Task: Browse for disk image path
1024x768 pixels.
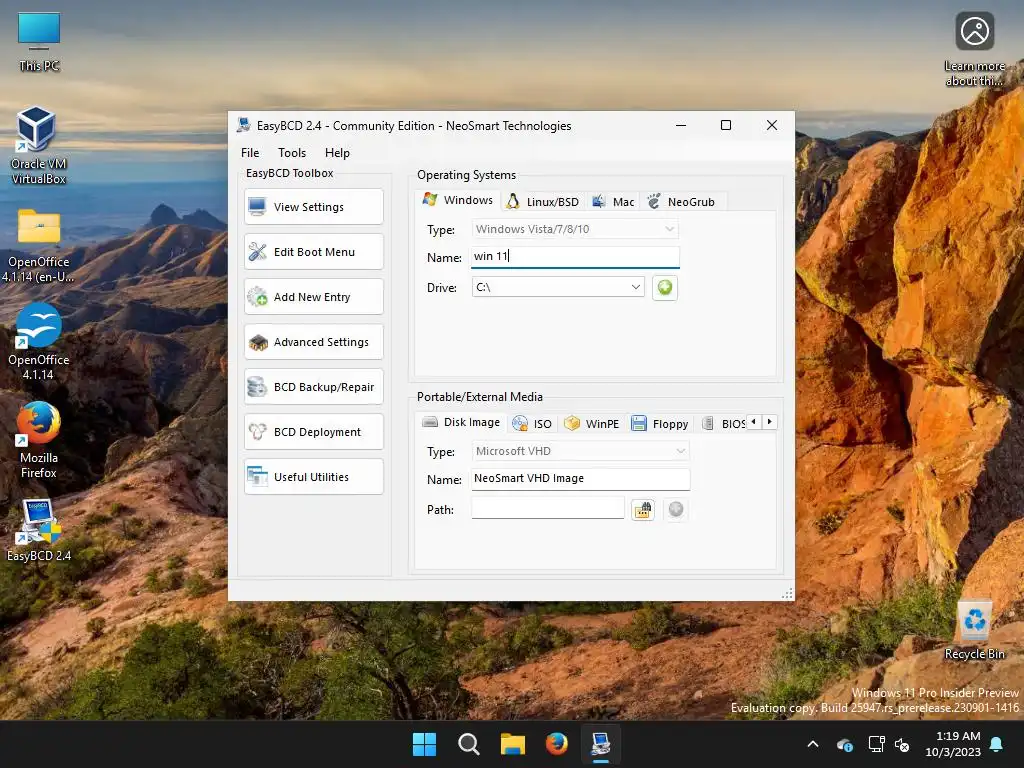Action: (x=643, y=509)
